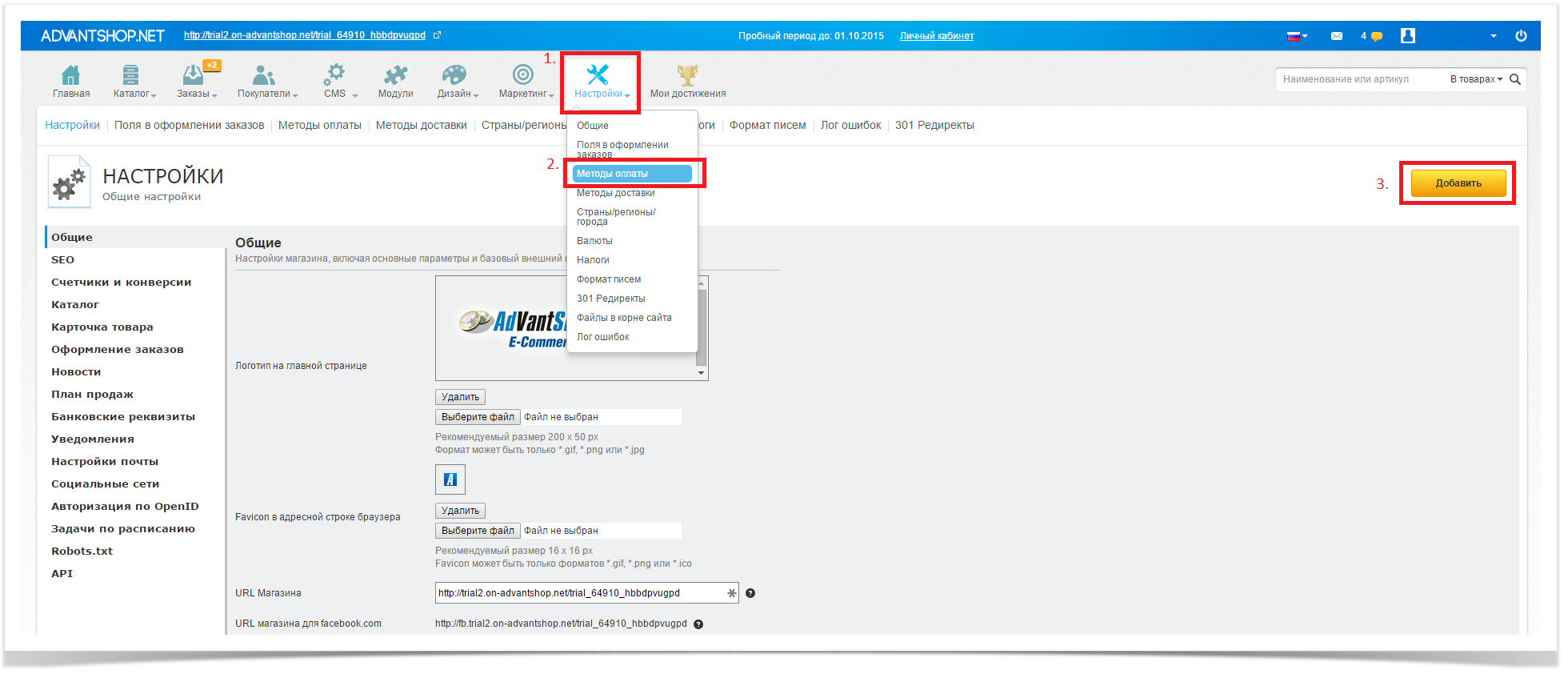This screenshot has width=1568, height=674.
Task: Click the power logout icon
Action: (x=1521, y=36)
